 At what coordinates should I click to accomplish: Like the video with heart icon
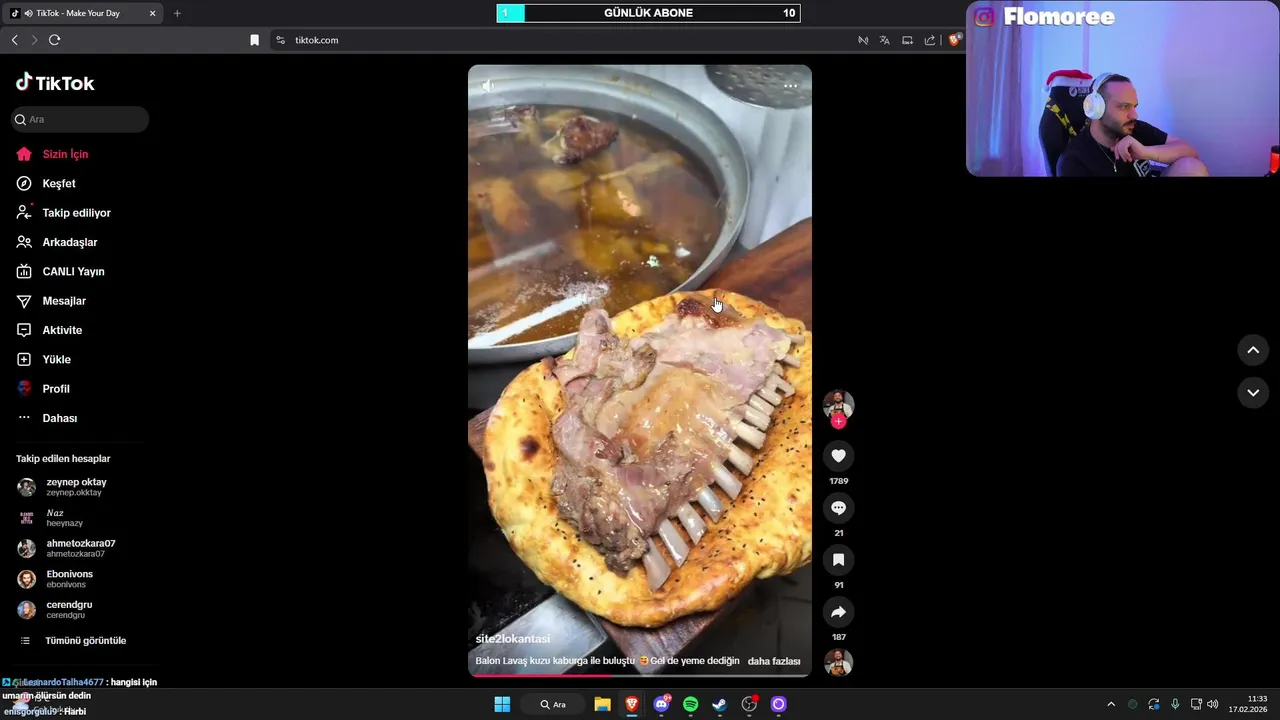[x=838, y=456]
